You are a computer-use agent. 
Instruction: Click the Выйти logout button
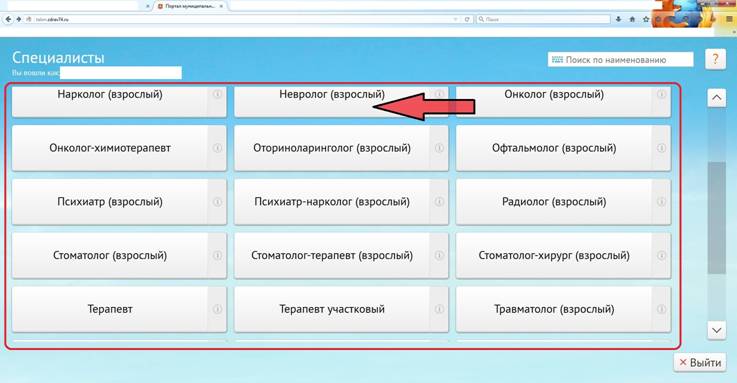click(700, 363)
